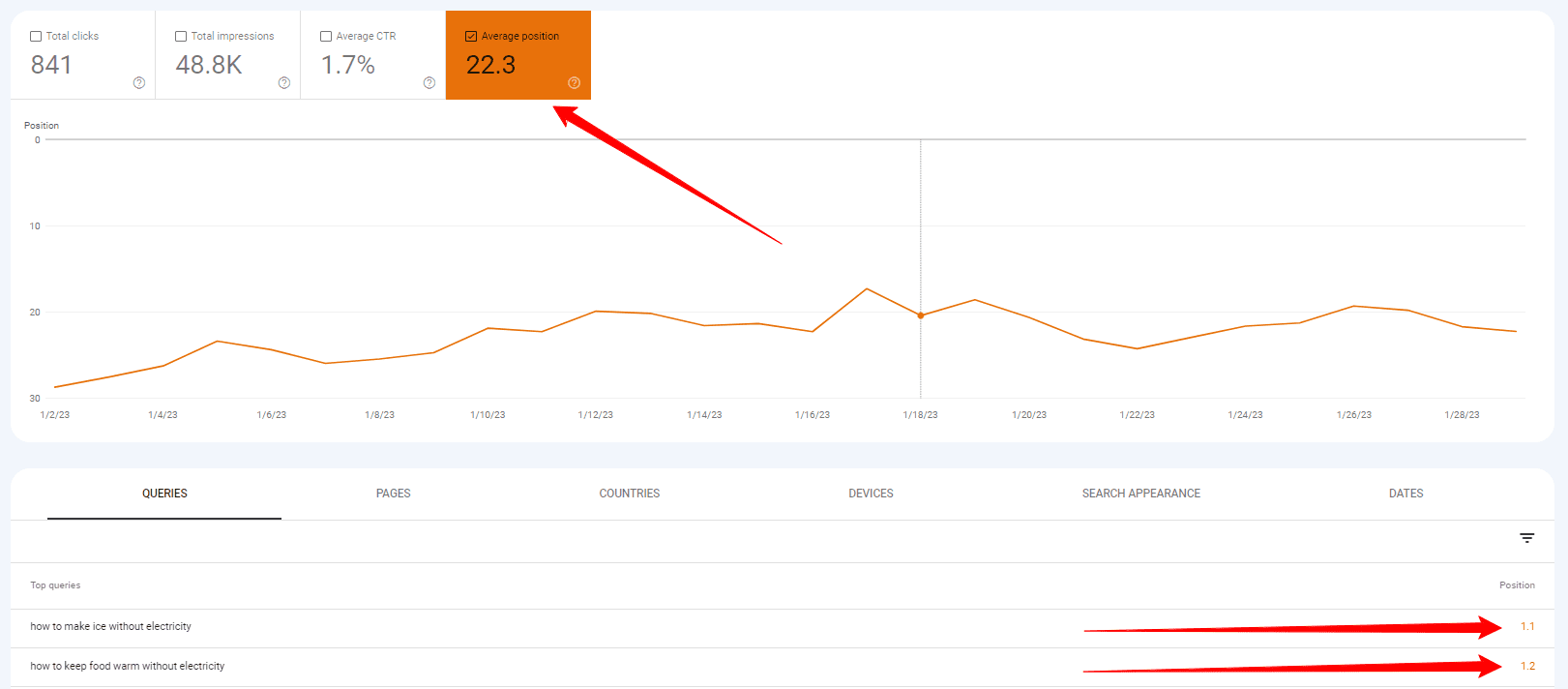Screen dimensions: 1568x689
Task: Enable the Total impressions checkbox
Action: pos(181,37)
